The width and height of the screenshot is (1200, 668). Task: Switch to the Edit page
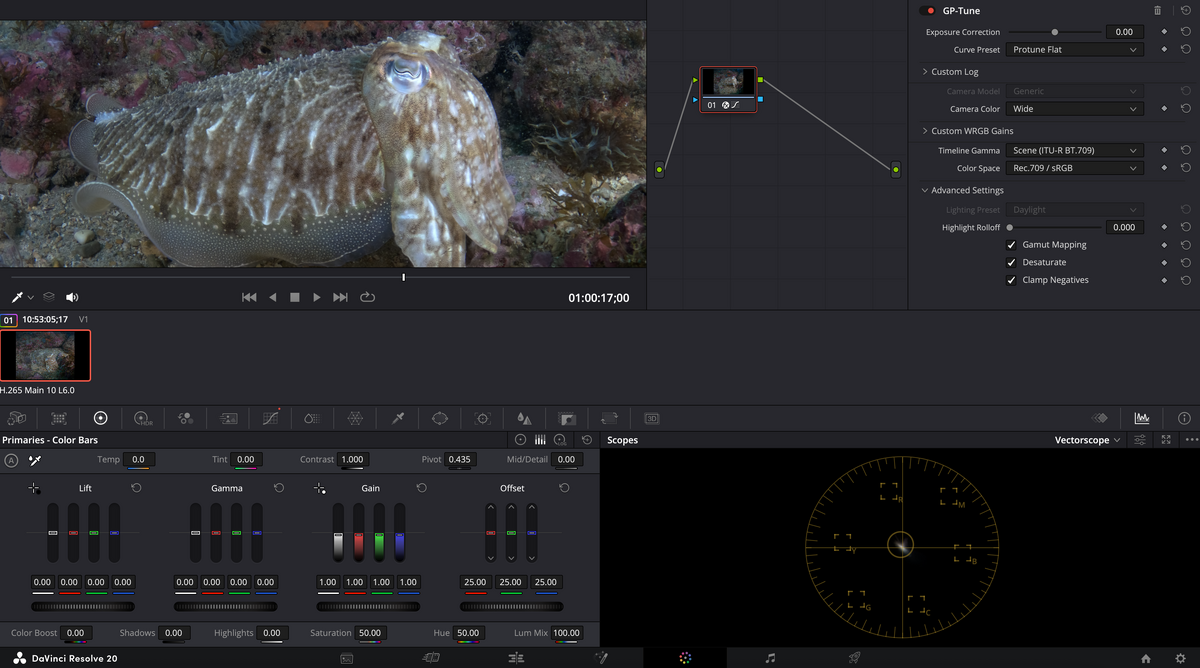pos(516,658)
